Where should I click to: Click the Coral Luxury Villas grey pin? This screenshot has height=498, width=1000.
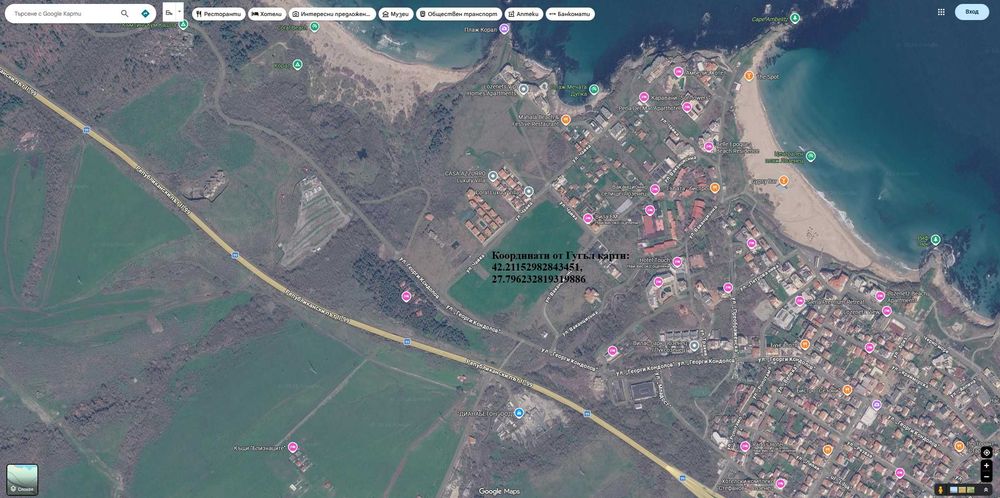point(528,191)
